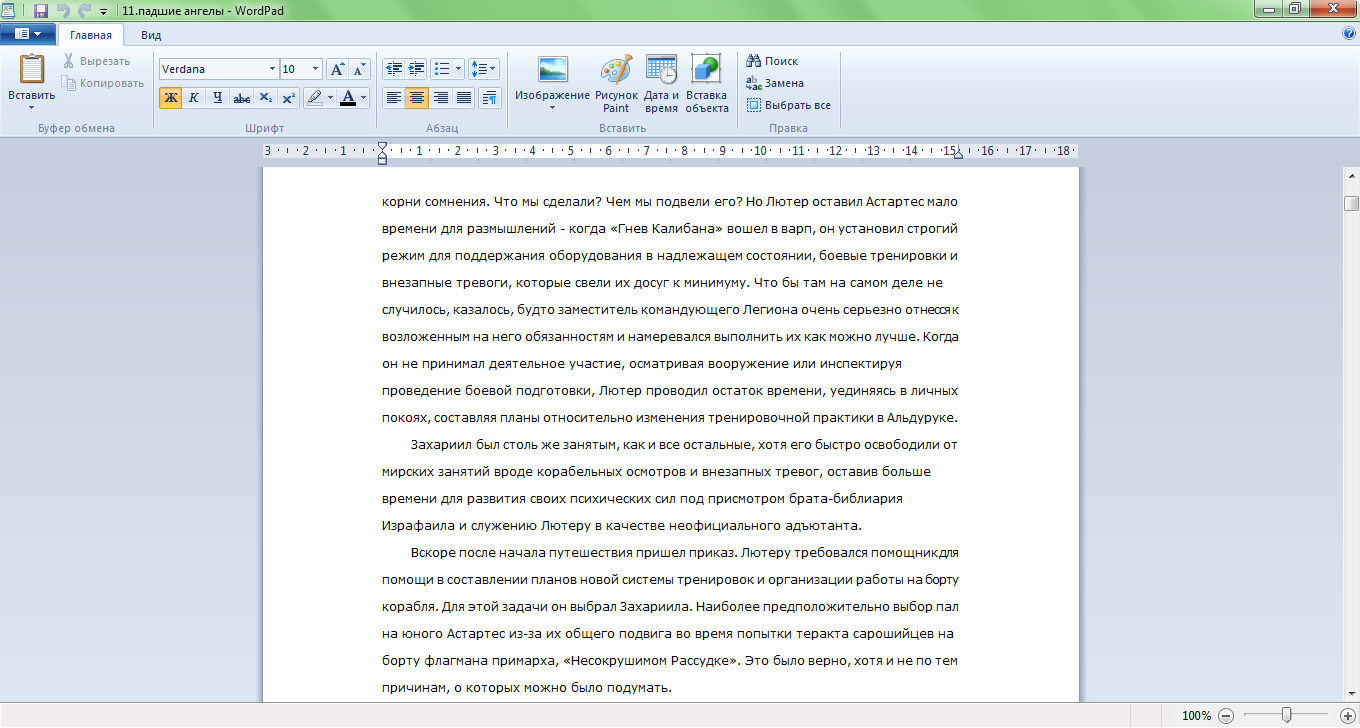This screenshot has height=728, width=1360.
Task: Open the Help question mark icon
Action: pos(1349,34)
